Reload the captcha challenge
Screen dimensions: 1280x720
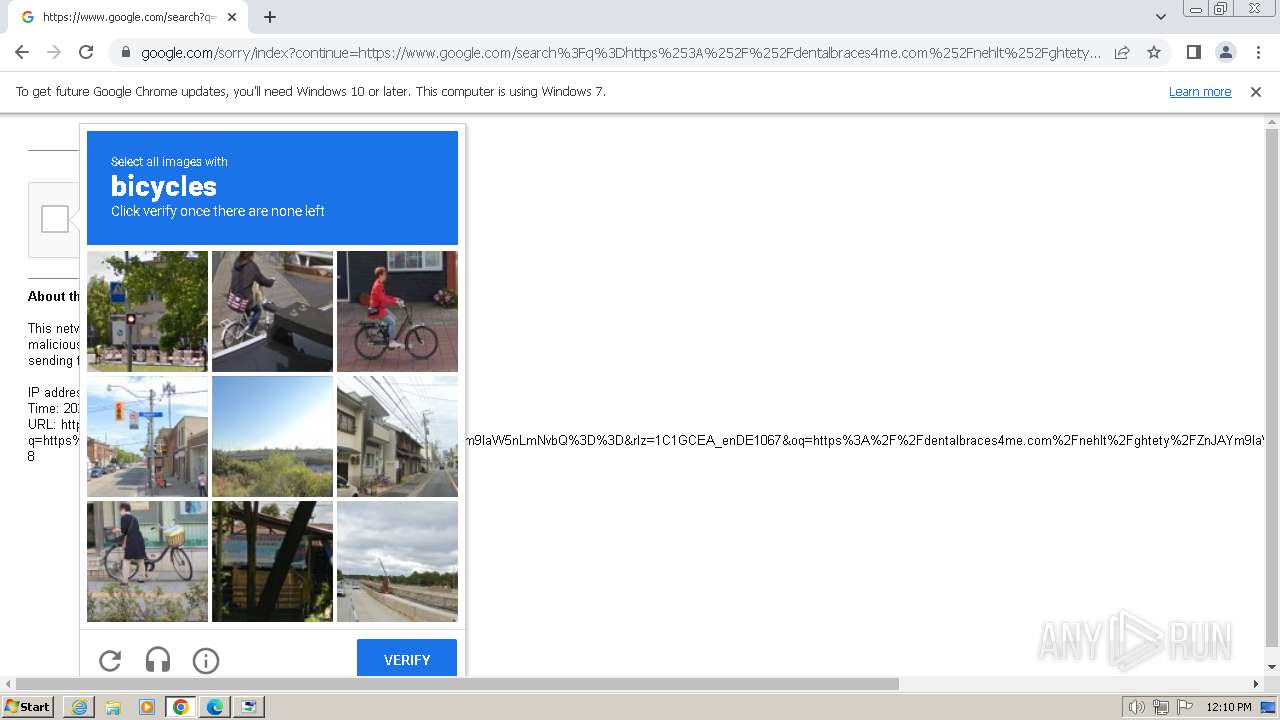click(110, 660)
